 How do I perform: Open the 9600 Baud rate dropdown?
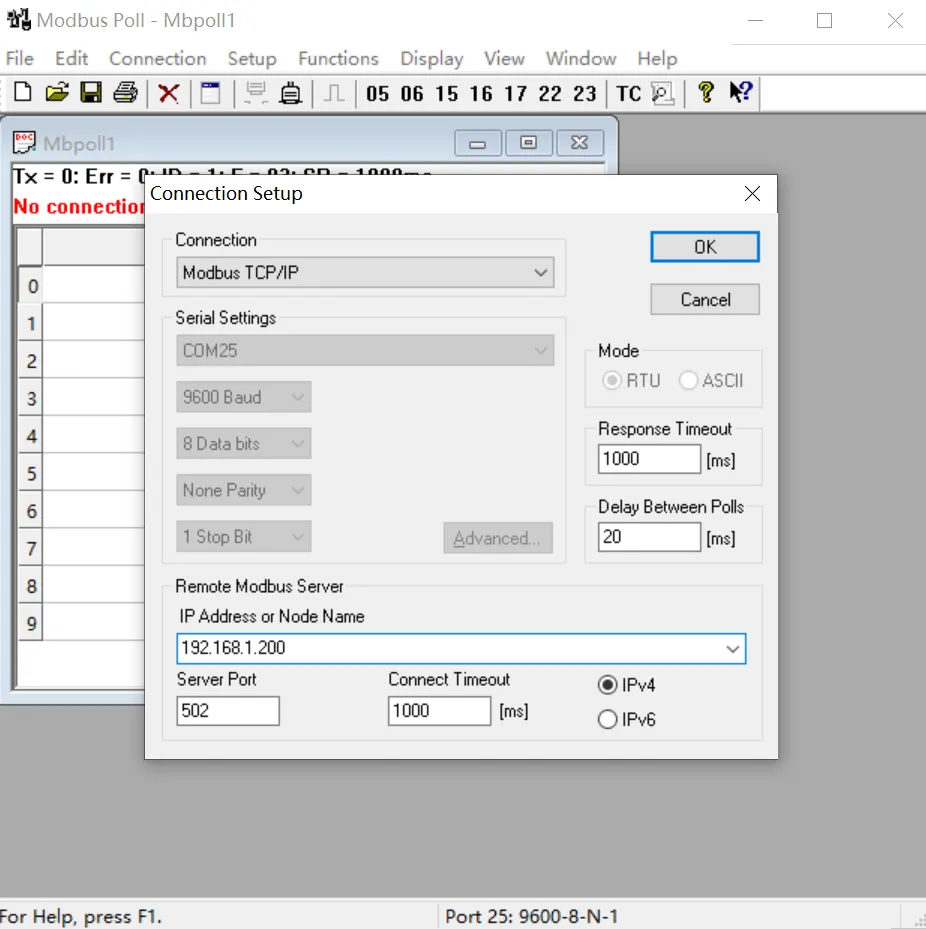pyautogui.click(x=297, y=397)
